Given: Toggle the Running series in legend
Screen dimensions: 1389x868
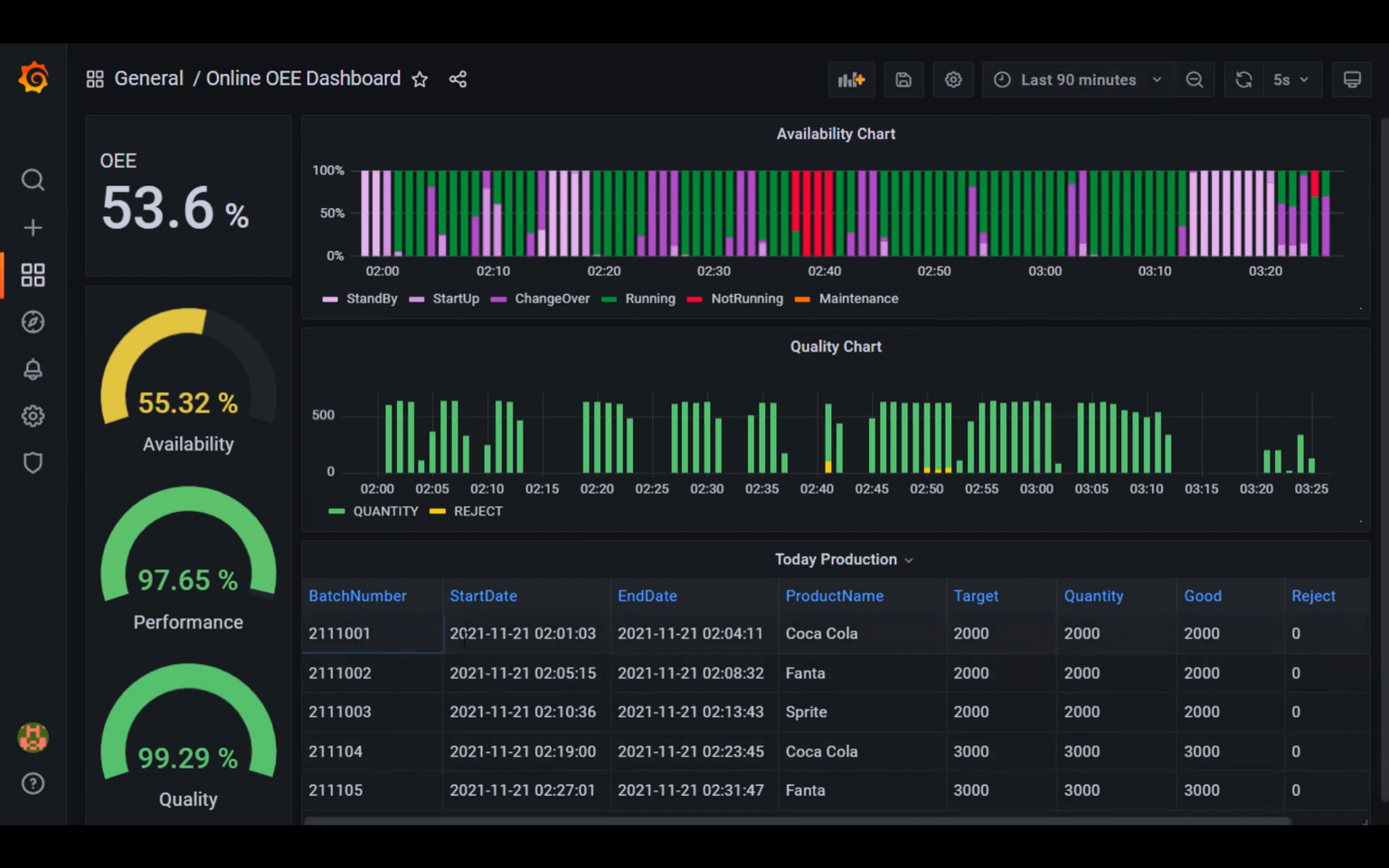Looking at the screenshot, I should coord(649,298).
